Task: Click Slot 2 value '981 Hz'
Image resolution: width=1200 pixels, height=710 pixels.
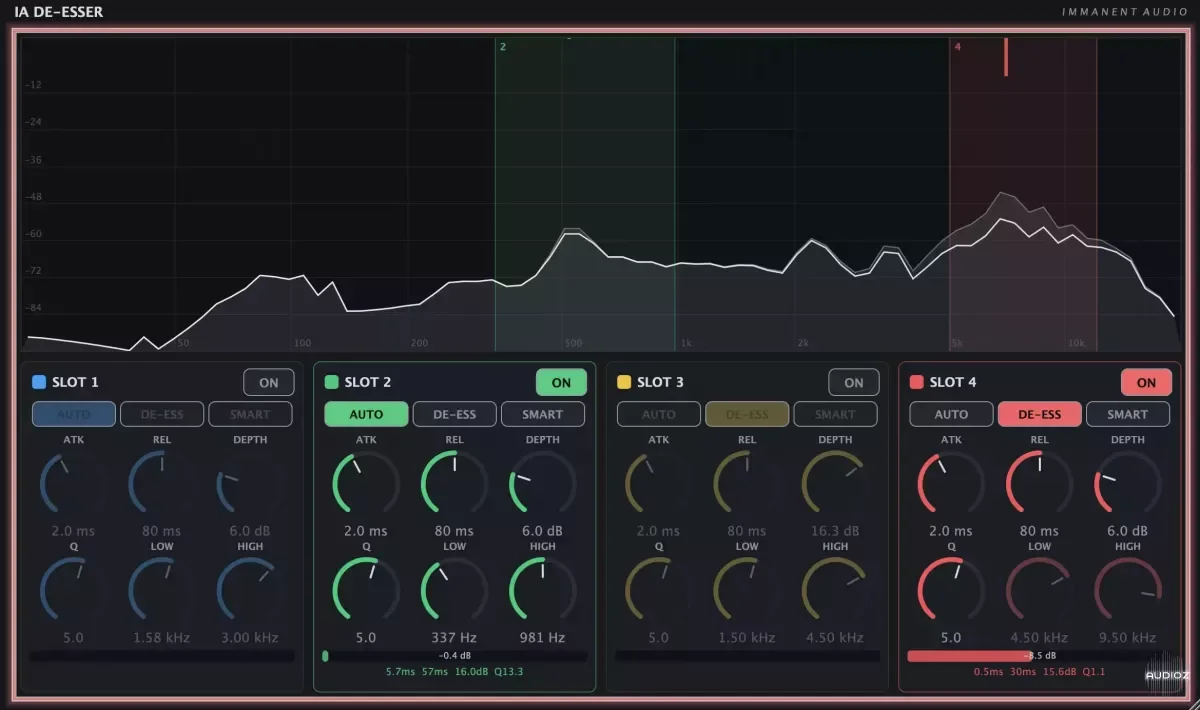Action: 543,637
